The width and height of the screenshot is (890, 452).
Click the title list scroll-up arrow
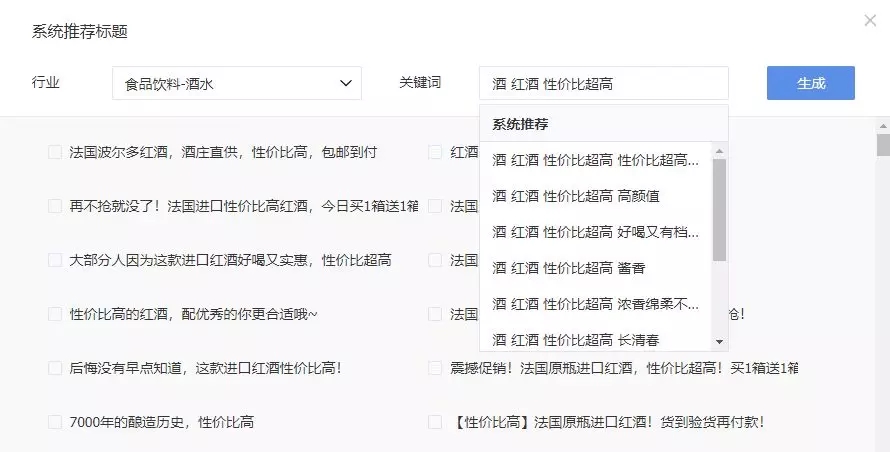pyautogui.click(x=883, y=126)
